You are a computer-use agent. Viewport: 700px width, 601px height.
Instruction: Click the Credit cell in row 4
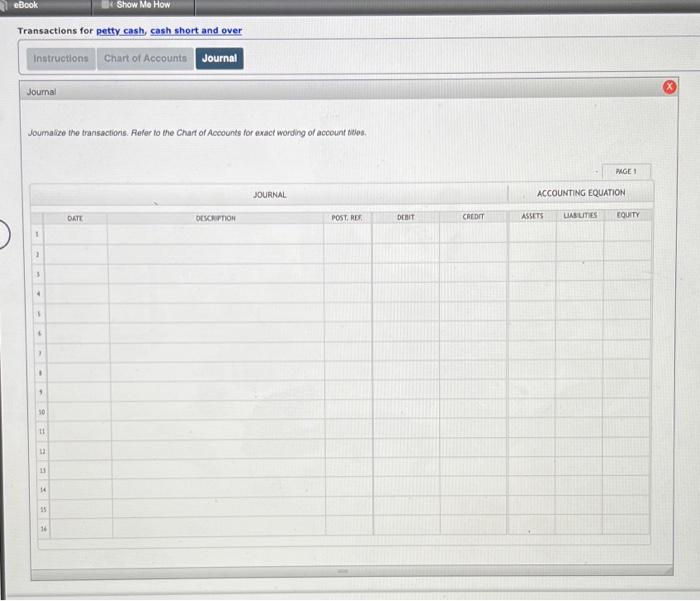point(473,292)
